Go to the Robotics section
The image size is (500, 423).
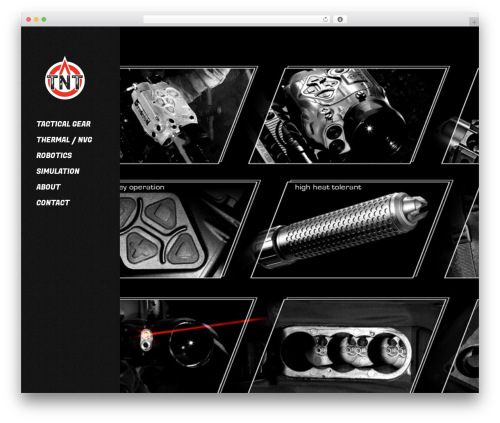pyautogui.click(x=54, y=155)
